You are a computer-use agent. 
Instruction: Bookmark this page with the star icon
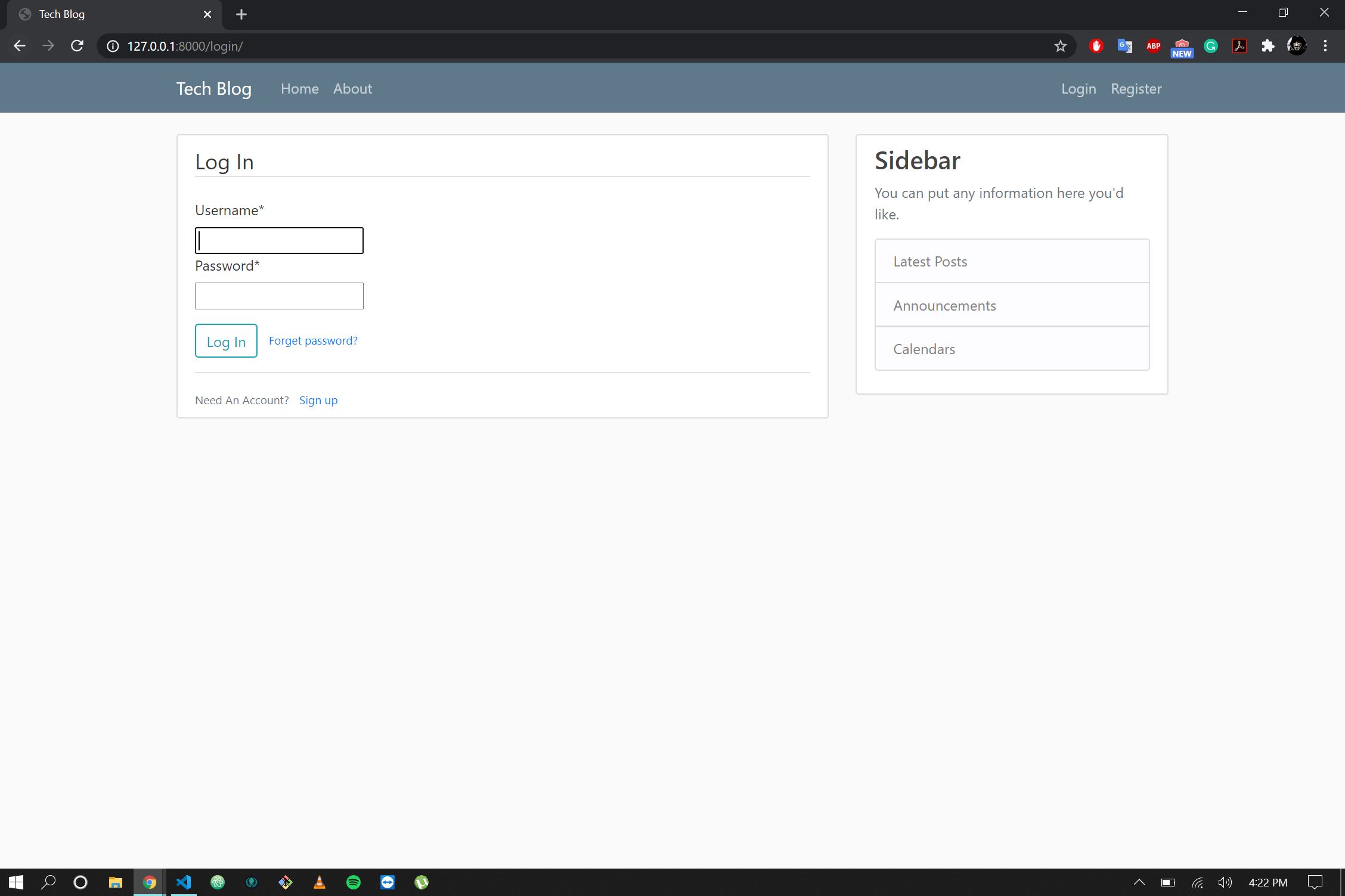[x=1060, y=46]
